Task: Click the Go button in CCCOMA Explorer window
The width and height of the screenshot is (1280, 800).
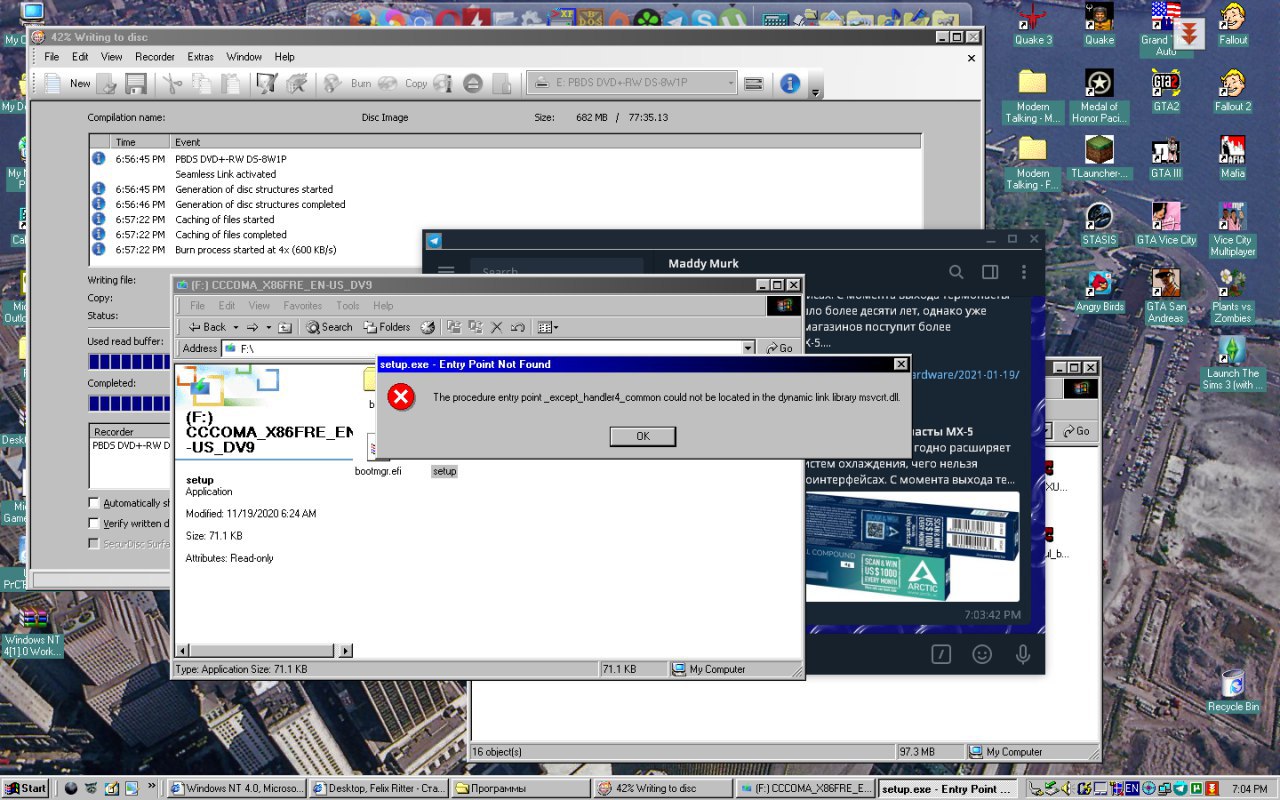Action: coord(779,348)
